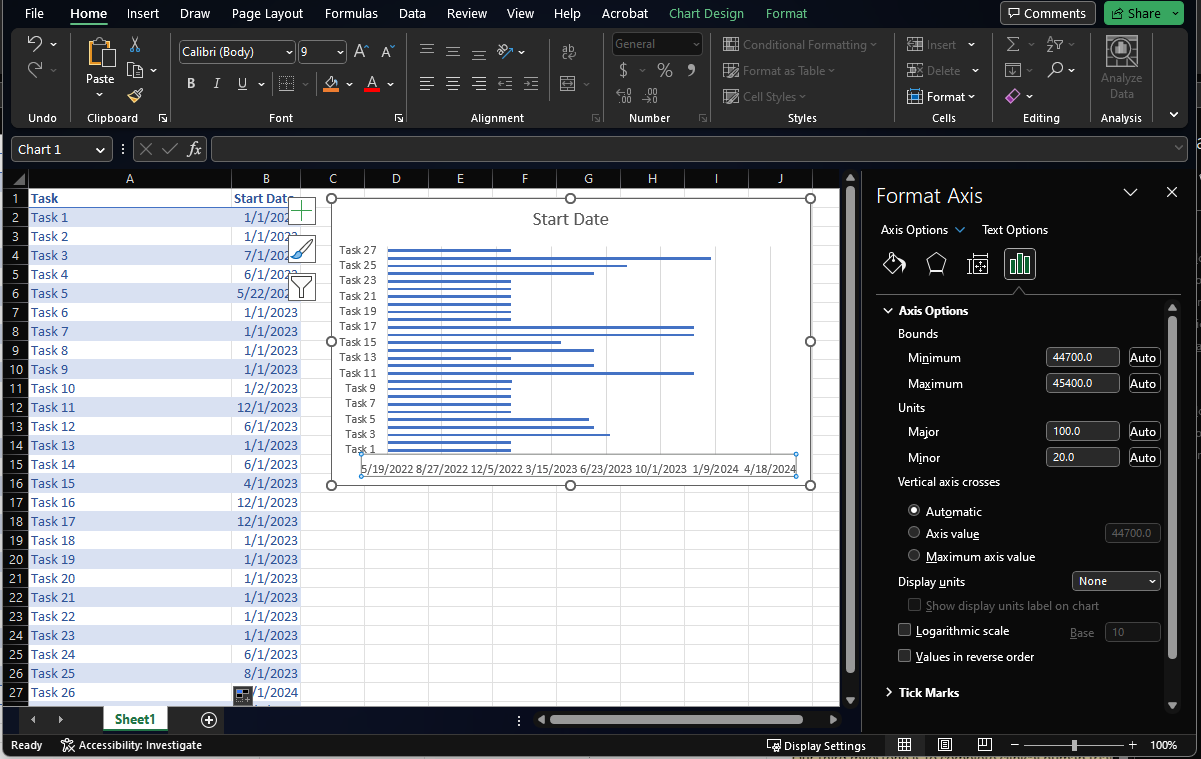The width and height of the screenshot is (1201, 759).
Task: Launch Analyze Data from the ribbon
Action: [1121, 70]
